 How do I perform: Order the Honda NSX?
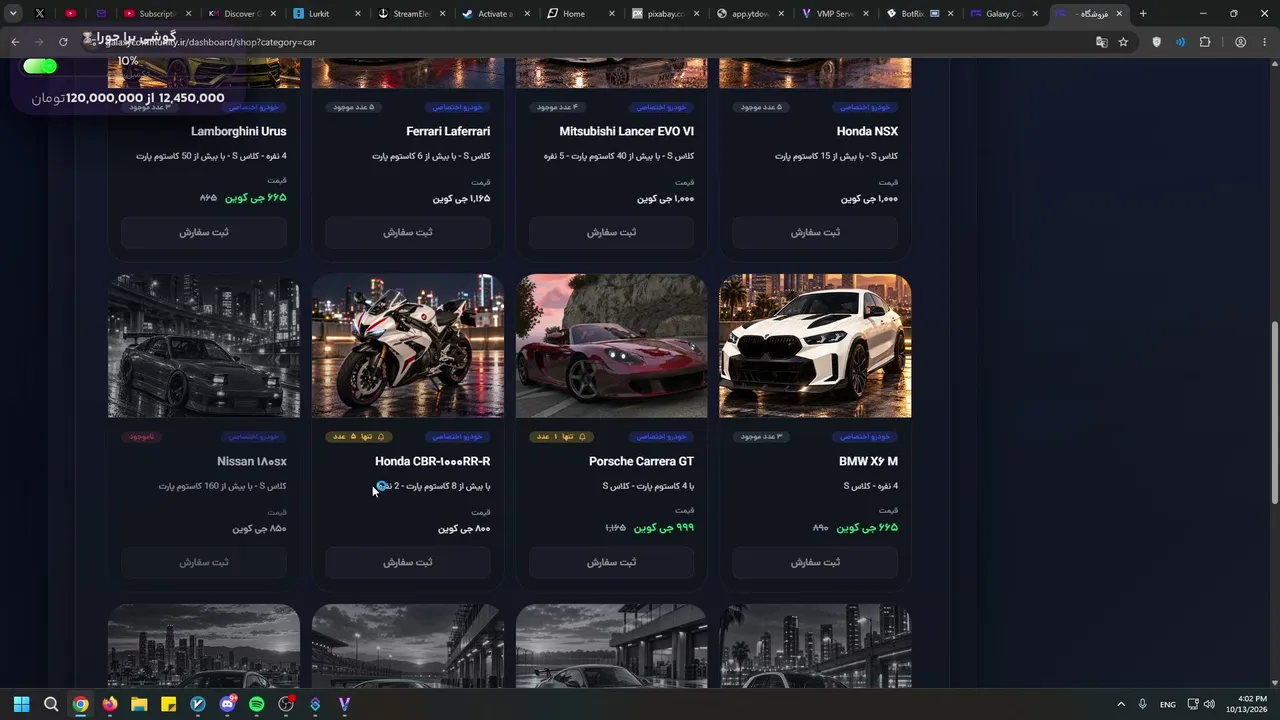815,232
